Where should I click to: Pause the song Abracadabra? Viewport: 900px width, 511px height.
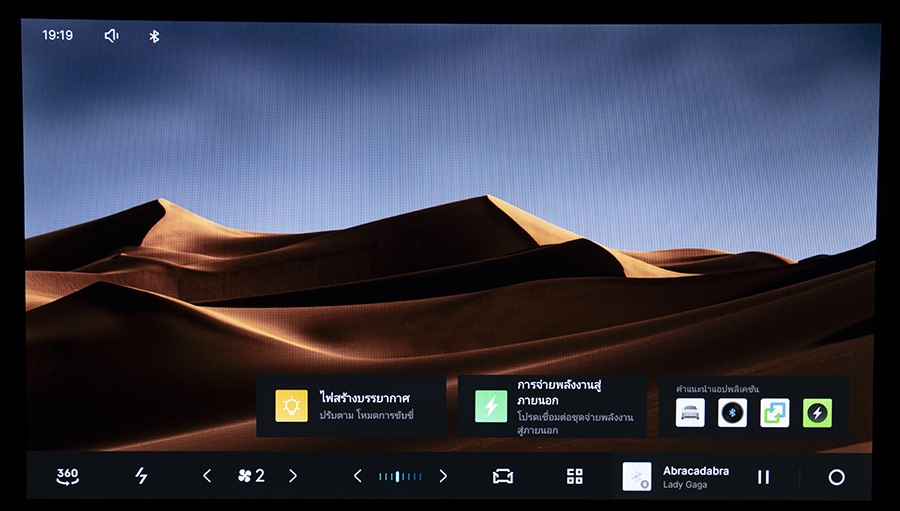763,477
